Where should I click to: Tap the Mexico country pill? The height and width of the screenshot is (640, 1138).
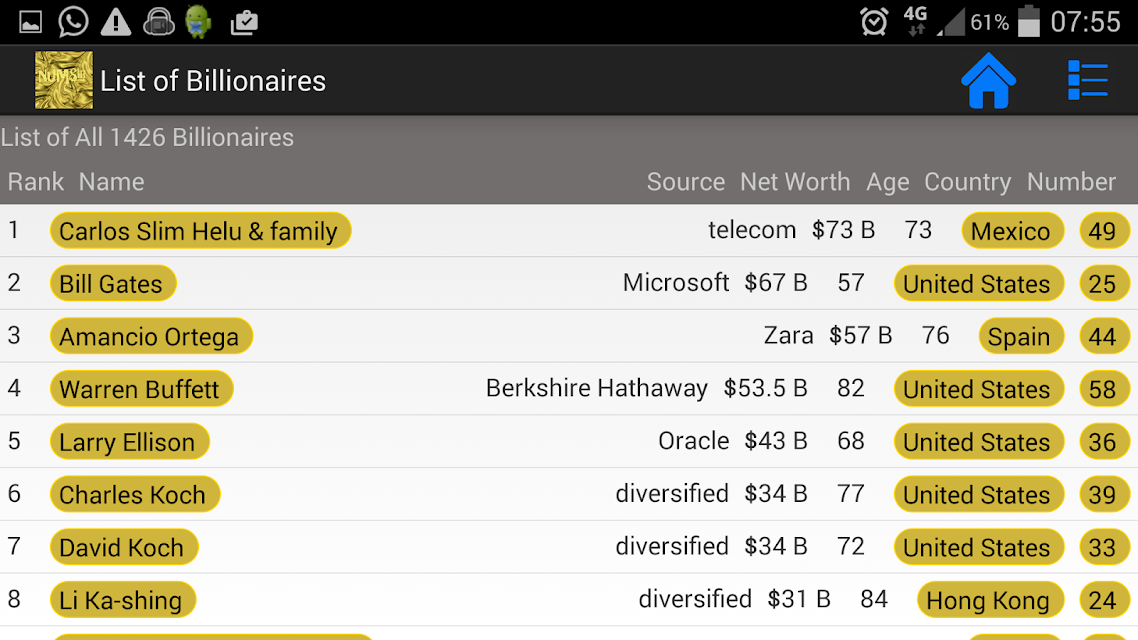coord(1012,231)
